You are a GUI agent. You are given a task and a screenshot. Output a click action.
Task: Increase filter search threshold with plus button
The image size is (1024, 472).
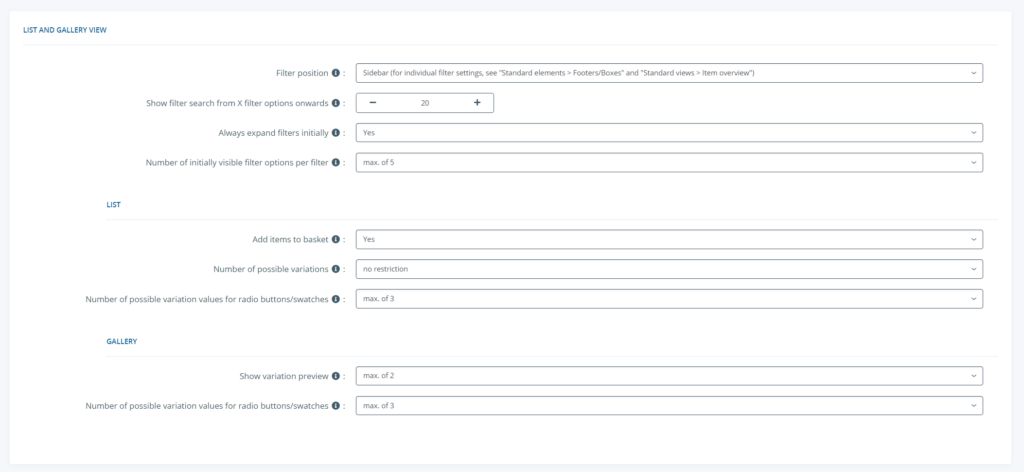pyautogui.click(x=477, y=103)
